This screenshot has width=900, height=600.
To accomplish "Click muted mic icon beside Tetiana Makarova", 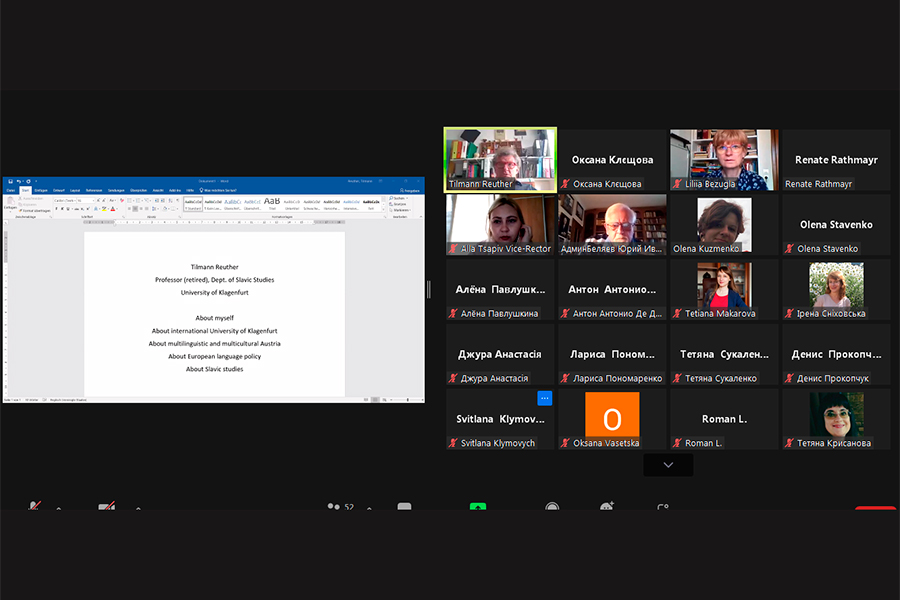I will 677,313.
